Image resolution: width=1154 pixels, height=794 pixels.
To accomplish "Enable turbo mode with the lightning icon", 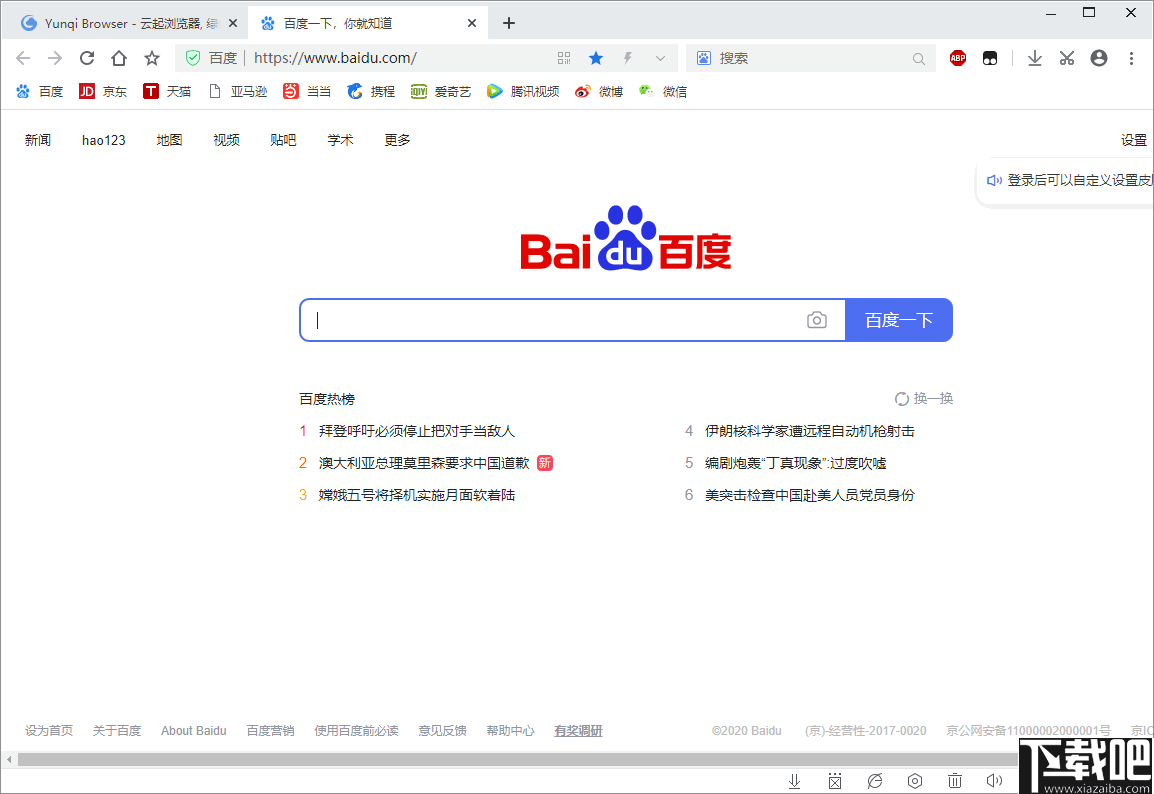I will (628, 58).
